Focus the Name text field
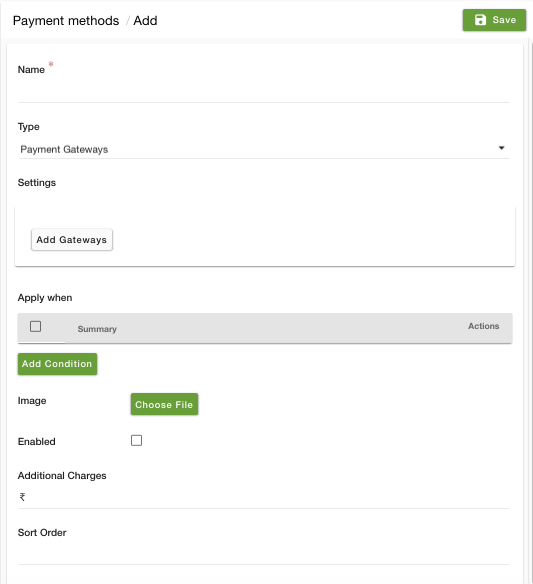Viewport: 533px width, 584px height. pyautogui.click(x=264, y=93)
